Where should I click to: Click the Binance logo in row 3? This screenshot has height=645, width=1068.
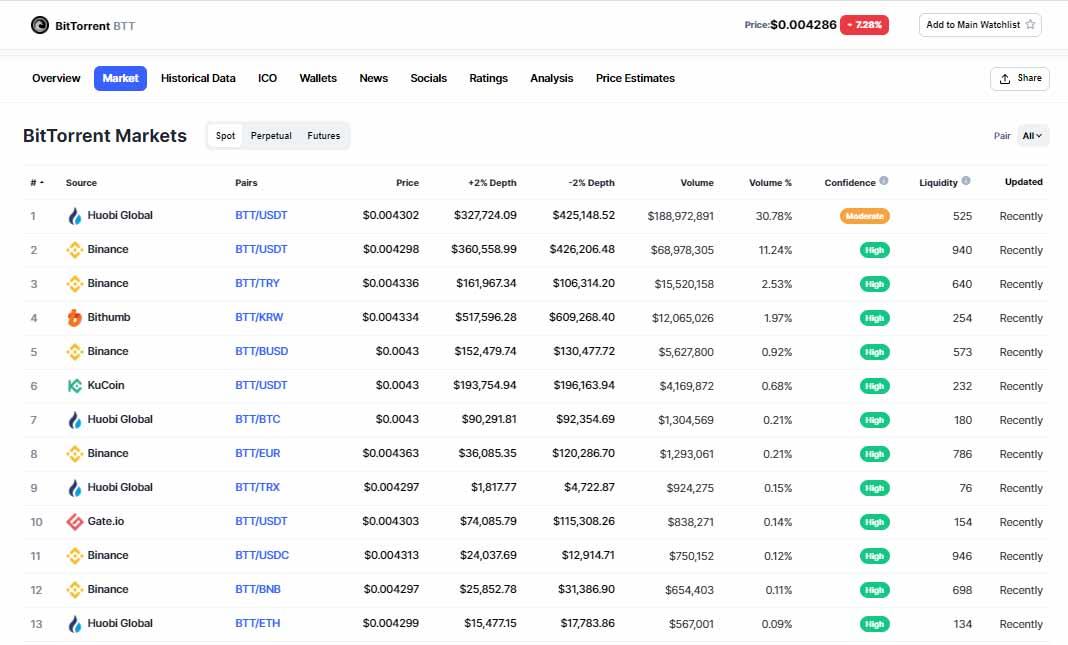(75, 284)
